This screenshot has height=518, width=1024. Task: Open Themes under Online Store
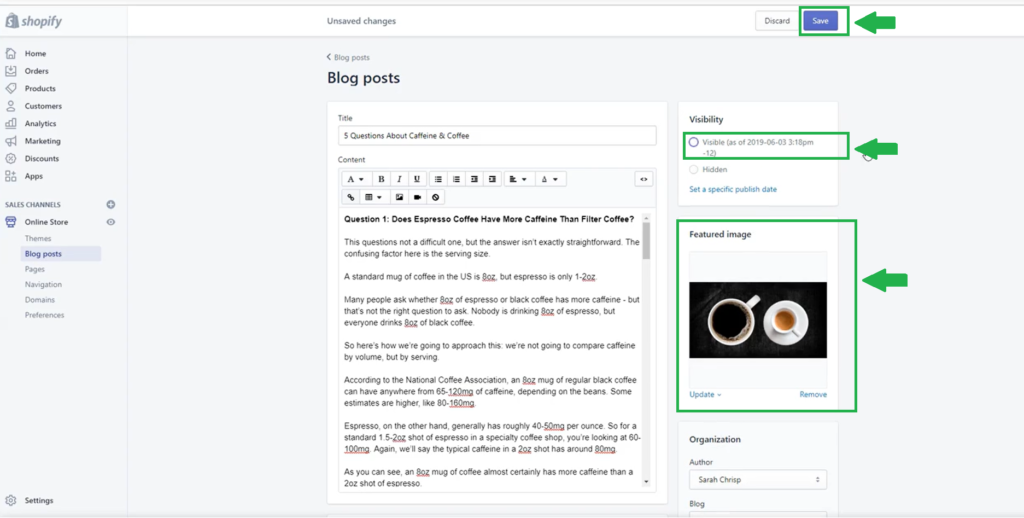pyautogui.click(x=38, y=238)
